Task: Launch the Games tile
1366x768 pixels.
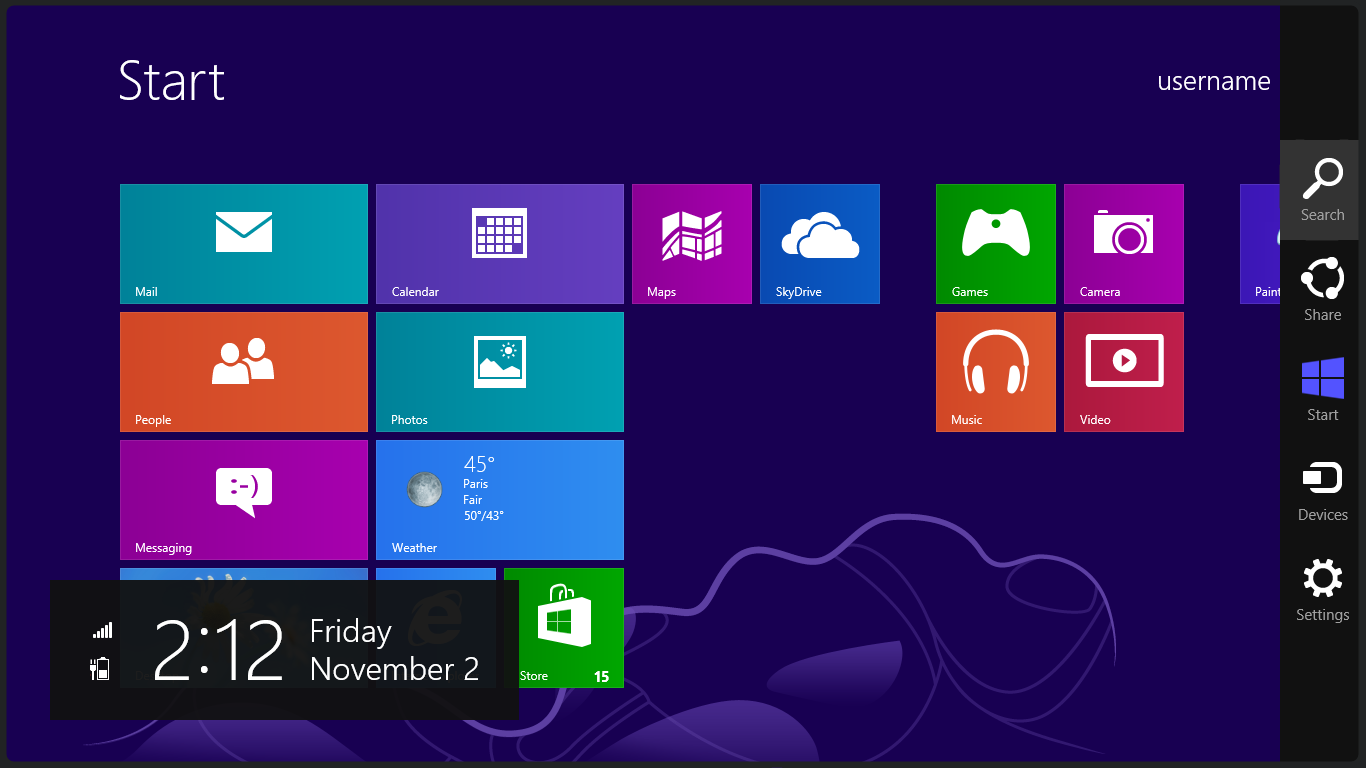Action: click(996, 244)
